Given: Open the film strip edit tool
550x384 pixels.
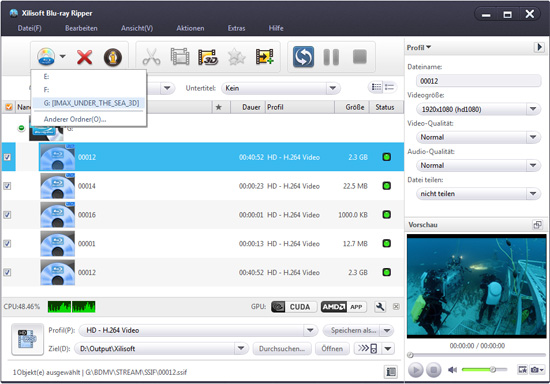Looking at the screenshot, I should (x=180, y=56).
